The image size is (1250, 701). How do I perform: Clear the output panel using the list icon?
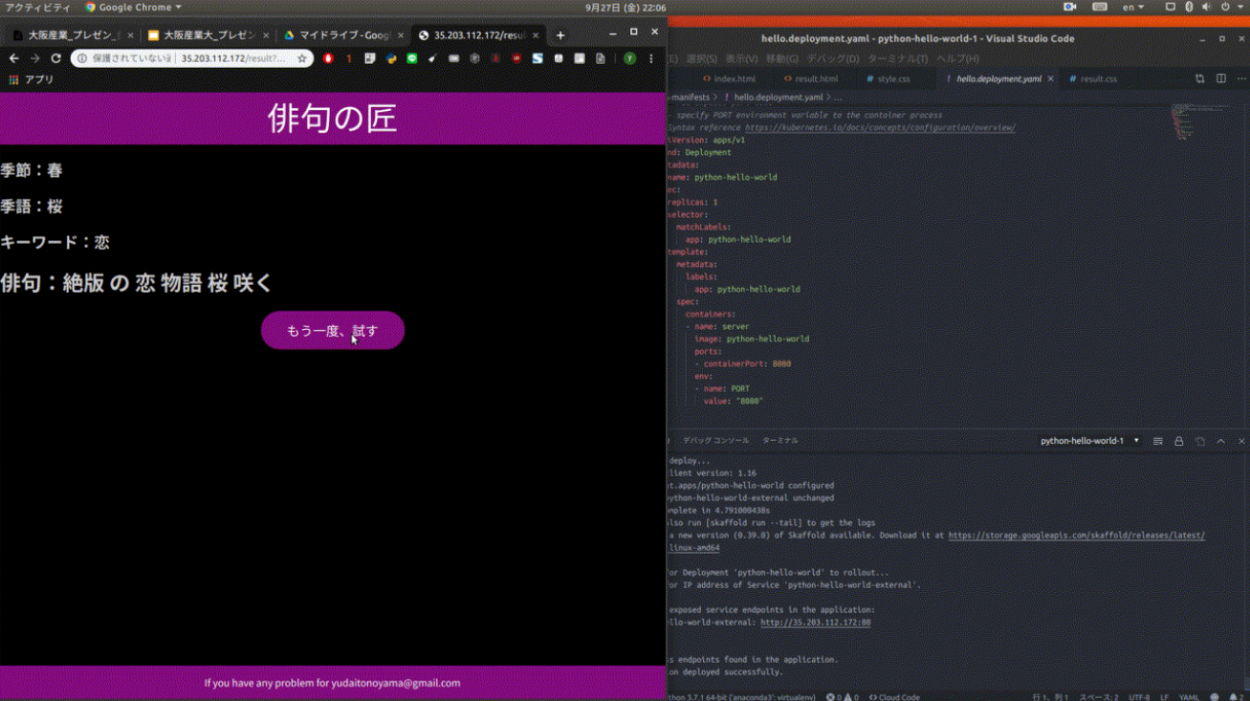coord(1158,441)
